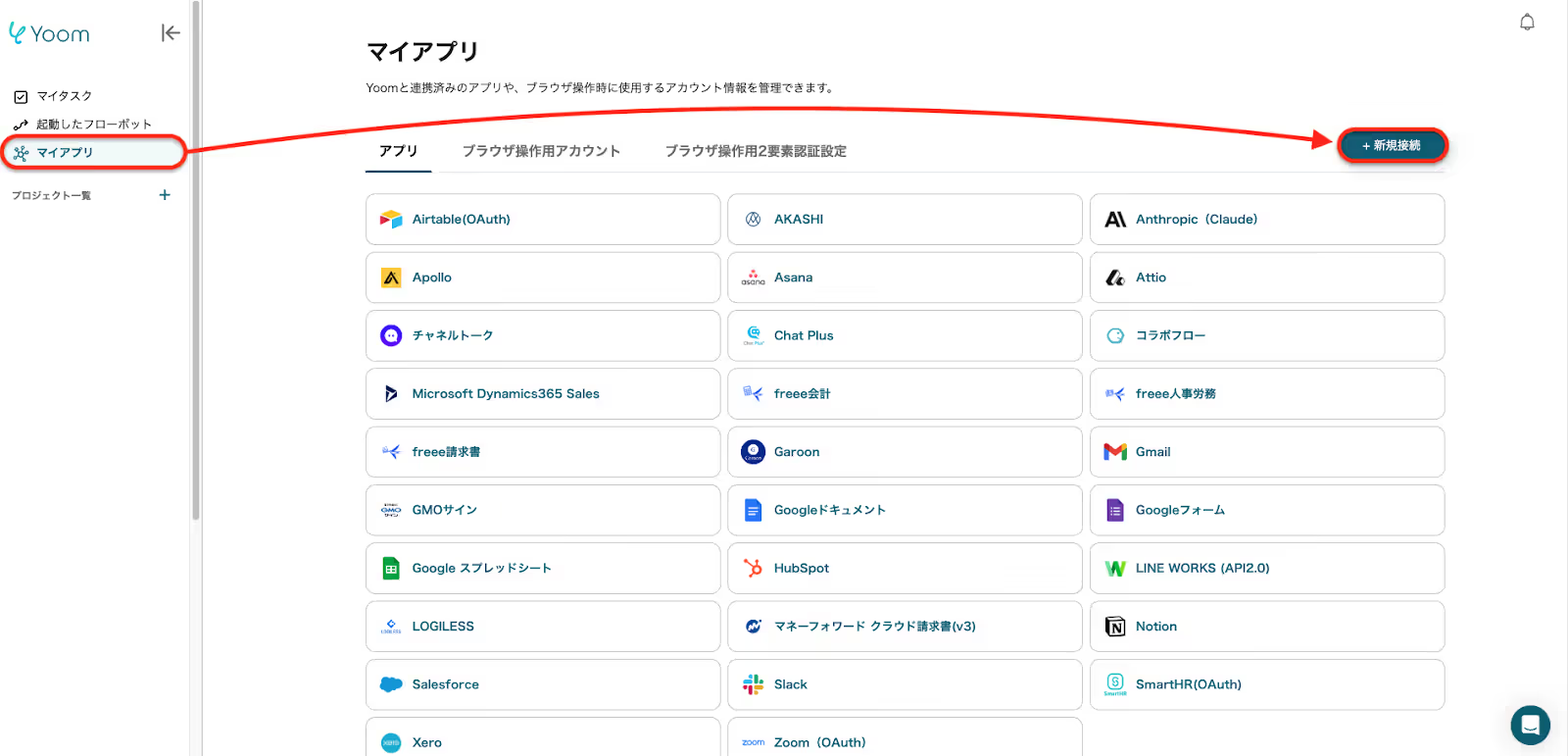The height and width of the screenshot is (756, 1568).
Task: Click the Salesforce cloud icon
Action: click(391, 684)
